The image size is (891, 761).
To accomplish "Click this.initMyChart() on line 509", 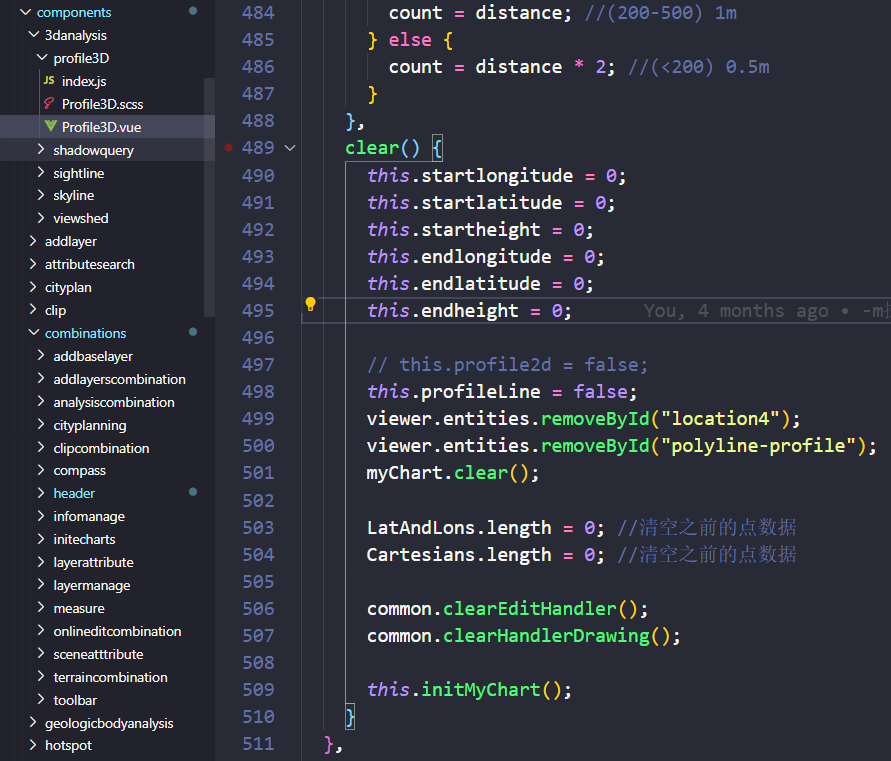I will click(469, 690).
